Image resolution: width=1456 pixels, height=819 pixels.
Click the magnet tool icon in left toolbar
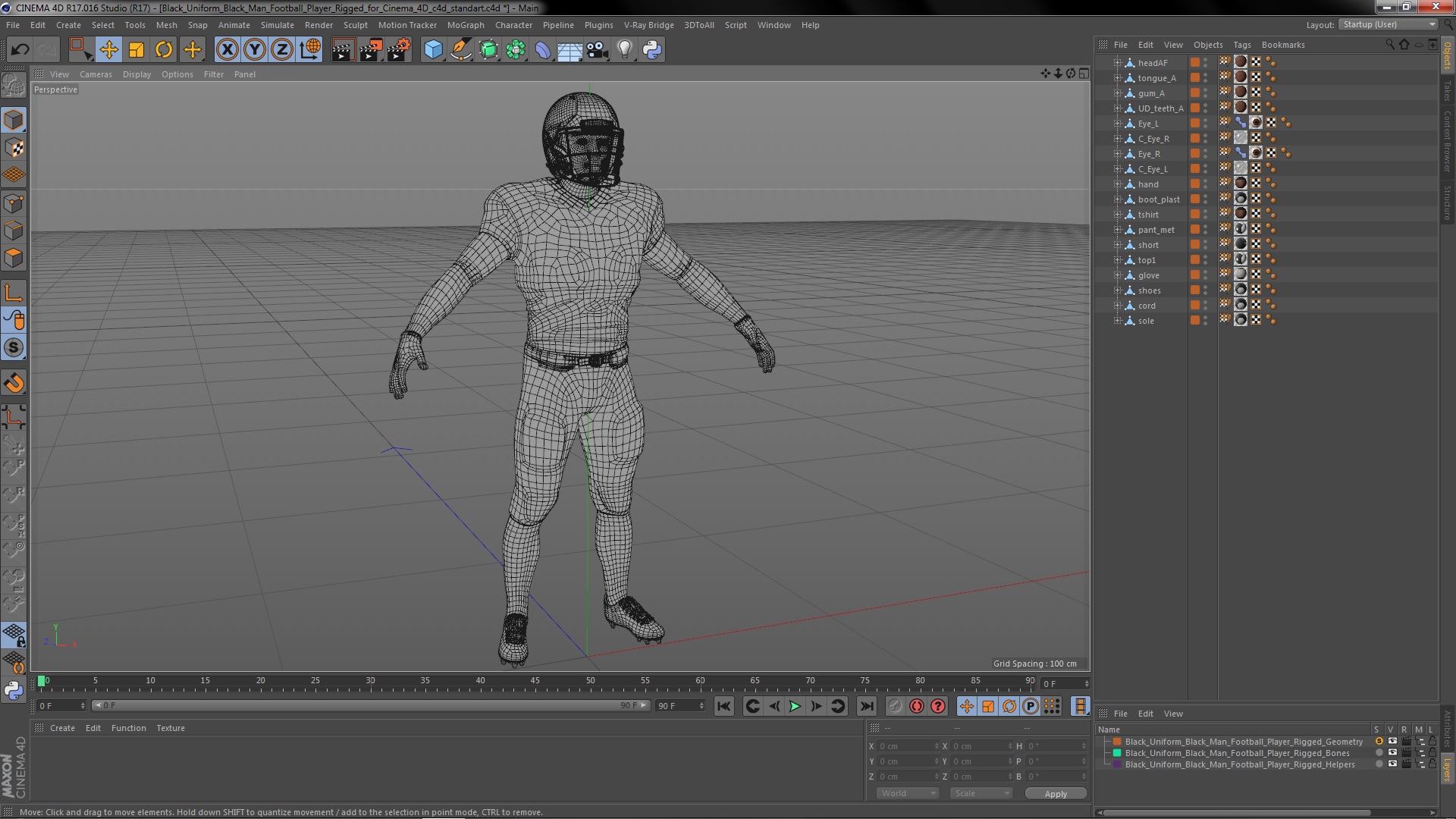(14, 383)
